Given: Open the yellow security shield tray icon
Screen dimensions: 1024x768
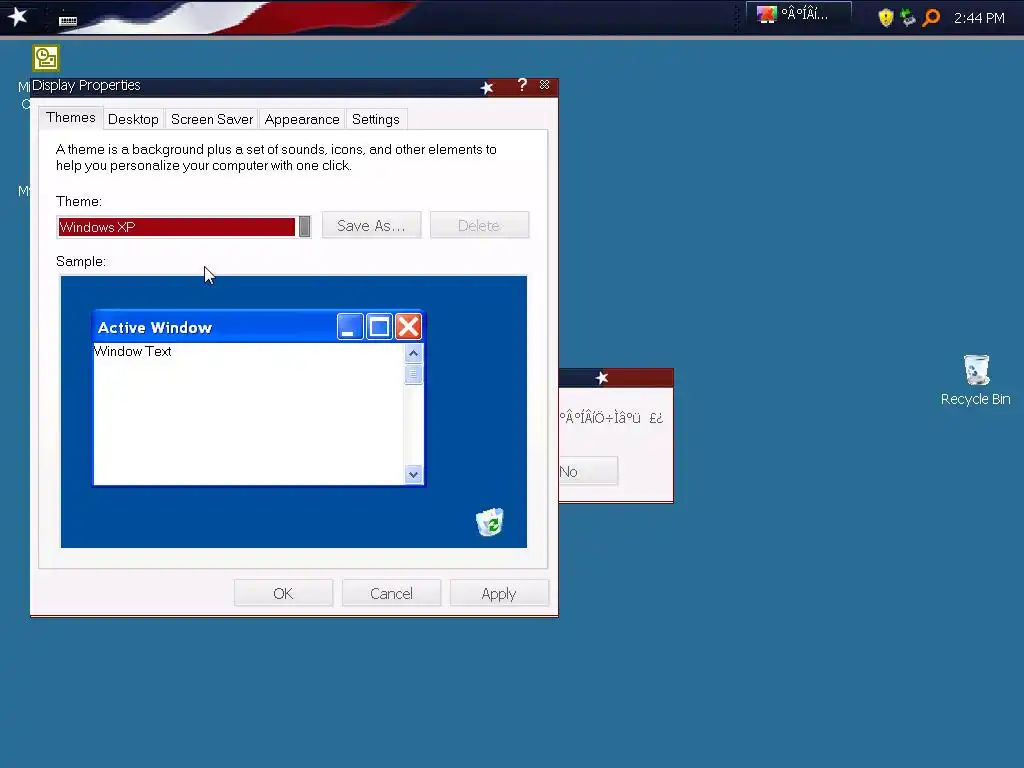Looking at the screenshot, I should pyautogui.click(x=886, y=18).
